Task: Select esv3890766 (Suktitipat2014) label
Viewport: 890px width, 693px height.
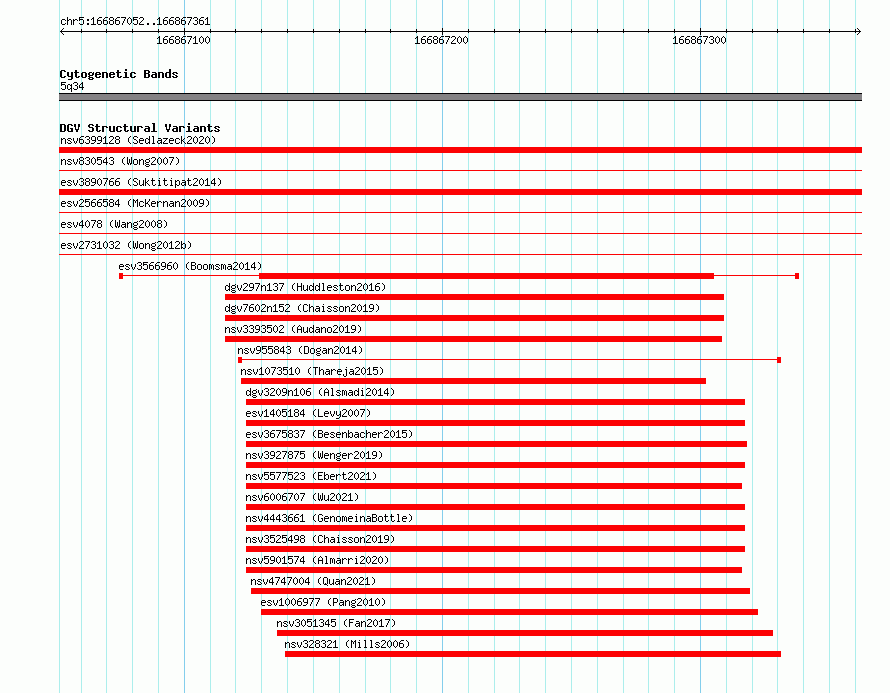Action: click(x=141, y=182)
